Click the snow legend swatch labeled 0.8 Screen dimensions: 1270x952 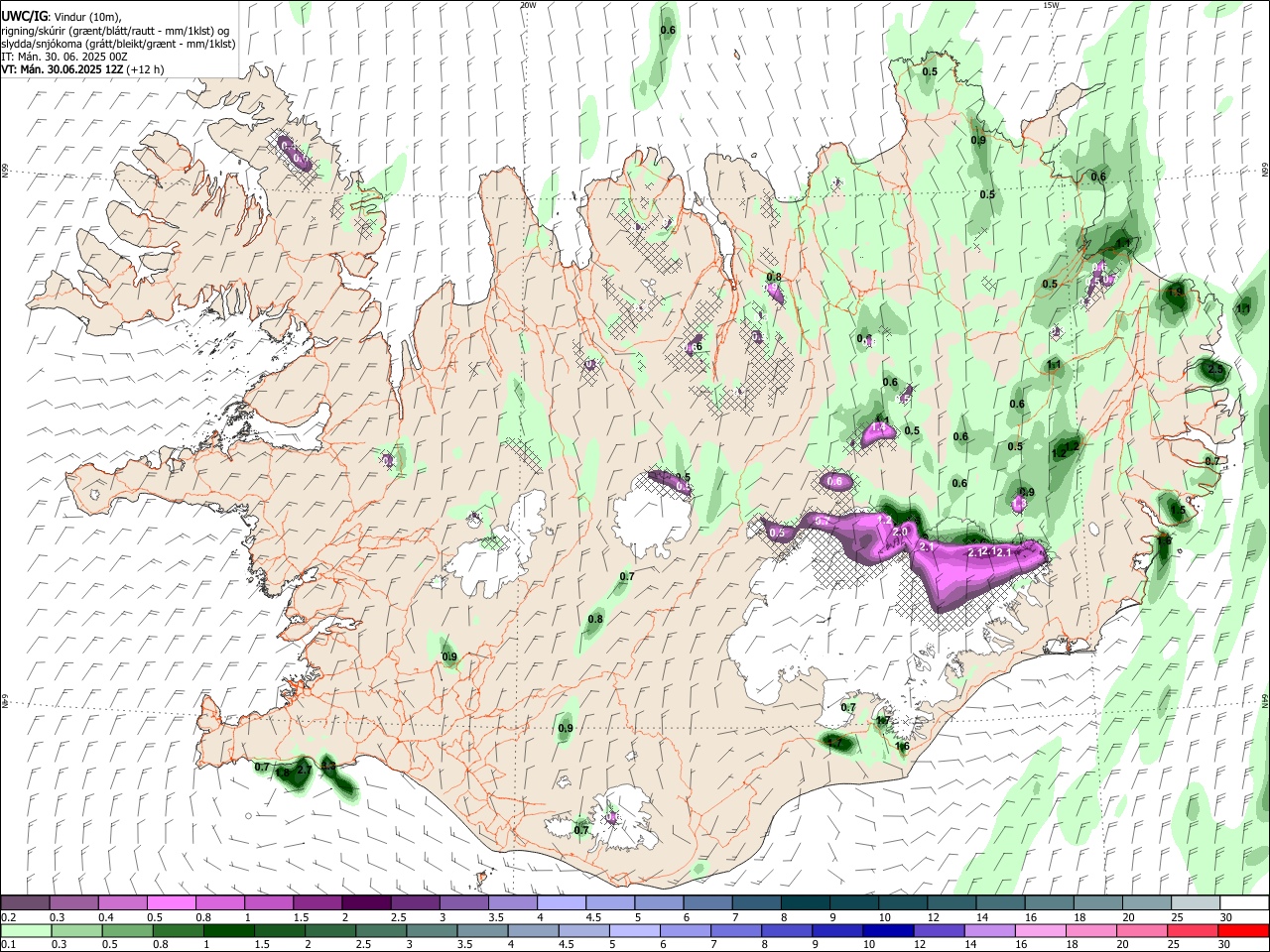coord(219,903)
